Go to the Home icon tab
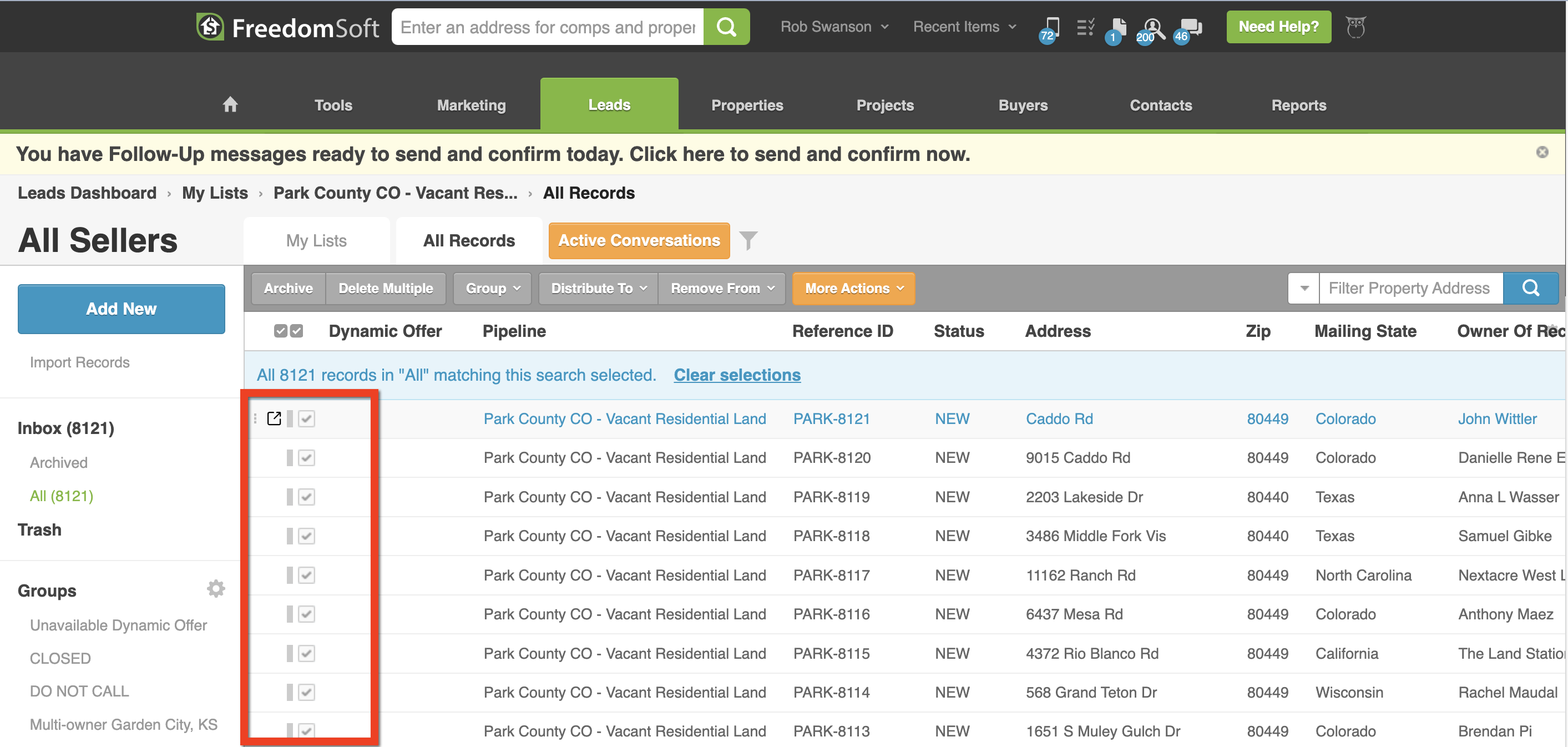 tap(230, 105)
